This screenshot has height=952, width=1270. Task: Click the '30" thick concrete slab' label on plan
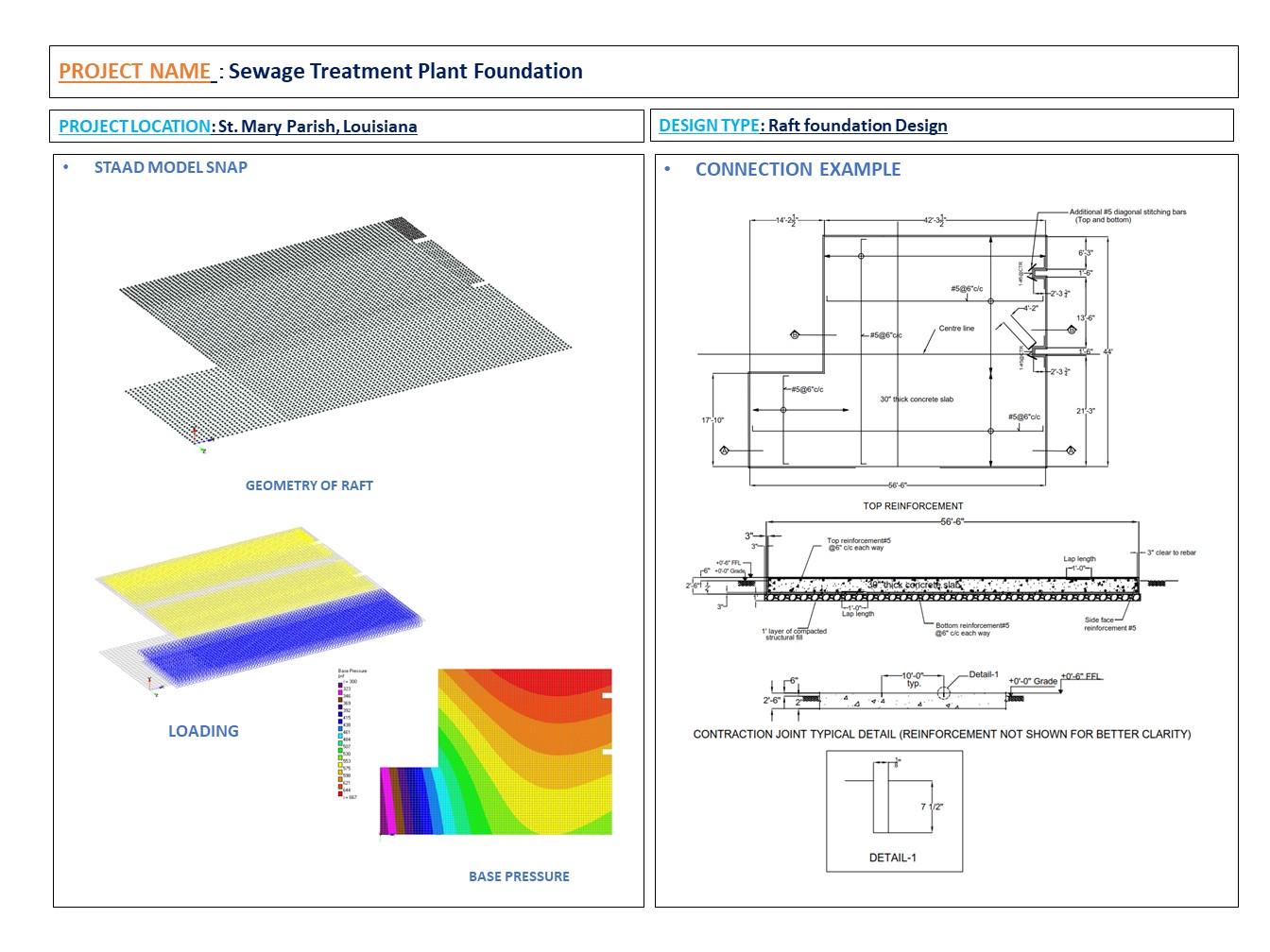tap(917, 399)
